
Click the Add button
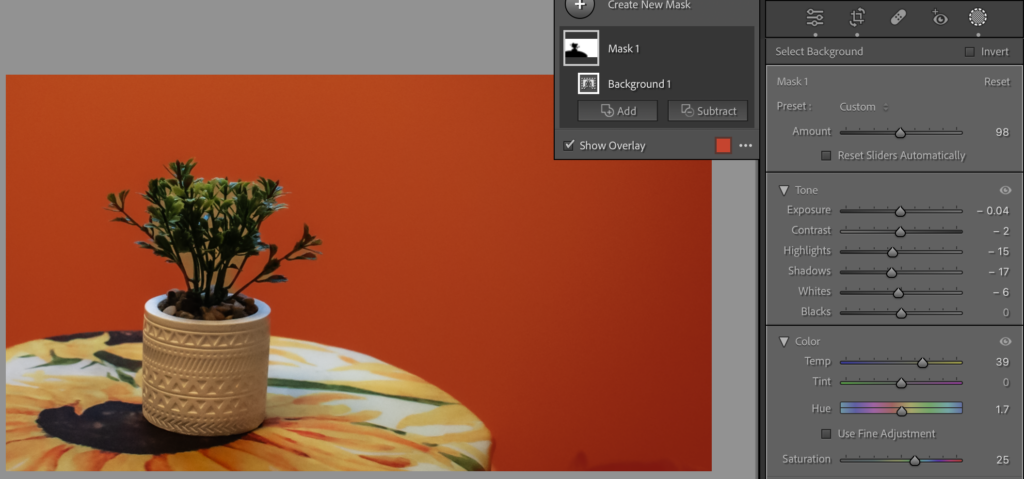click(617, 111)
